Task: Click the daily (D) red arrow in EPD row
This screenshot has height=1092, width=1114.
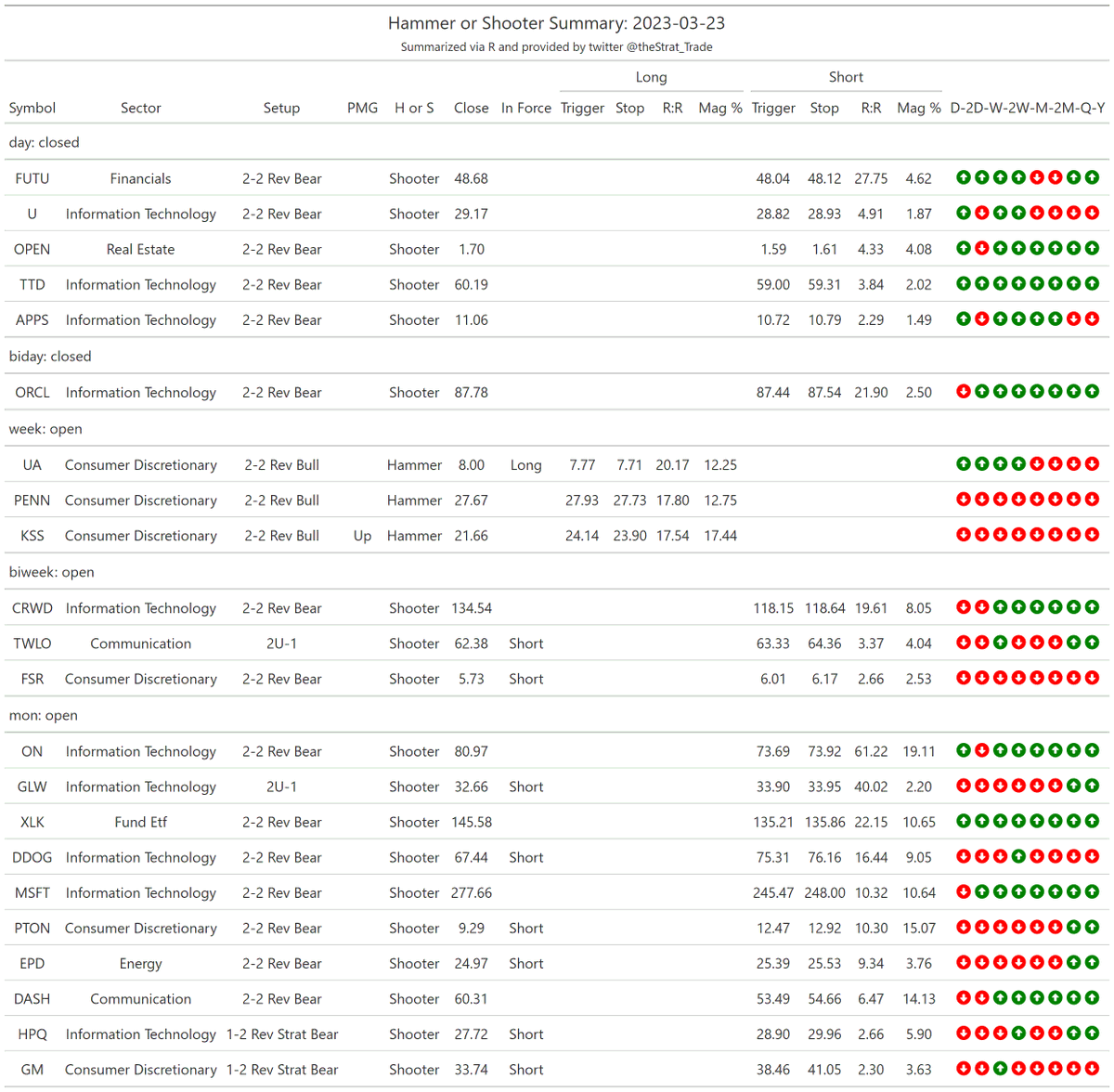Action: (964, 961)
